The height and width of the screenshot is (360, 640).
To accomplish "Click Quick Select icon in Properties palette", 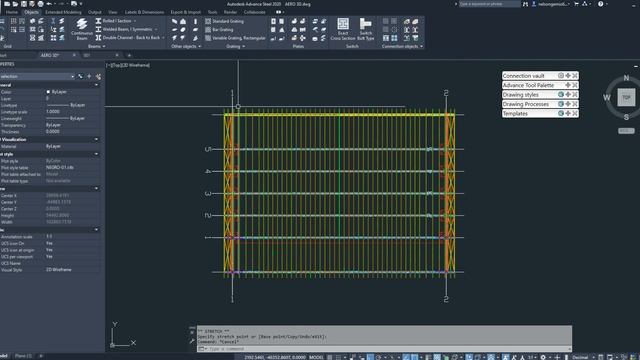I will (x=98, y=76).
